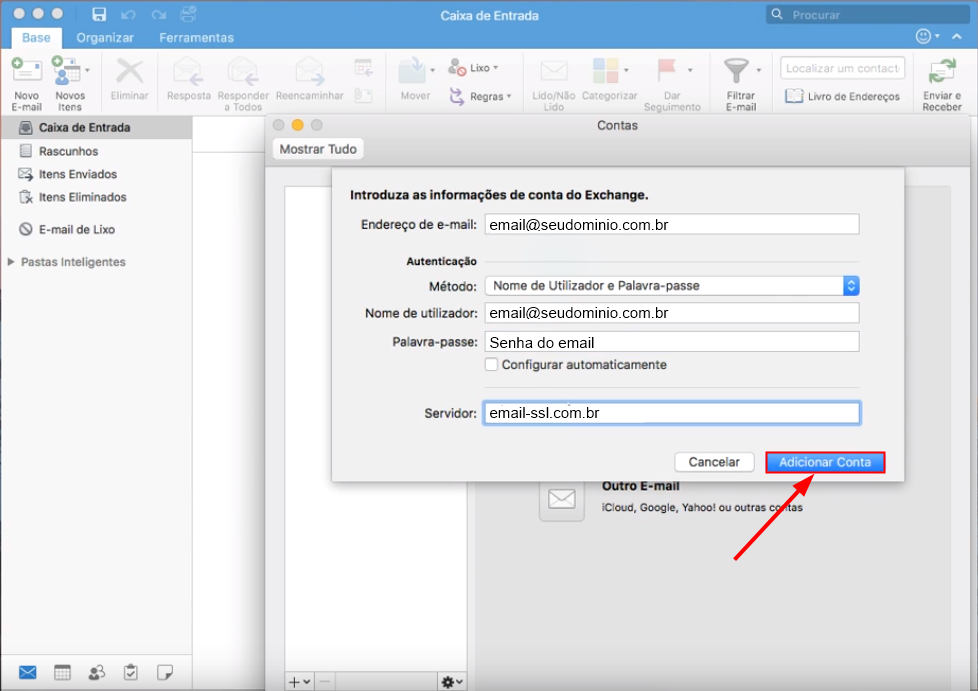This screenshot has height=691, width=978.
Task: Open the Categorizar dropdown arrow
Action: click(x=626, y=70)
